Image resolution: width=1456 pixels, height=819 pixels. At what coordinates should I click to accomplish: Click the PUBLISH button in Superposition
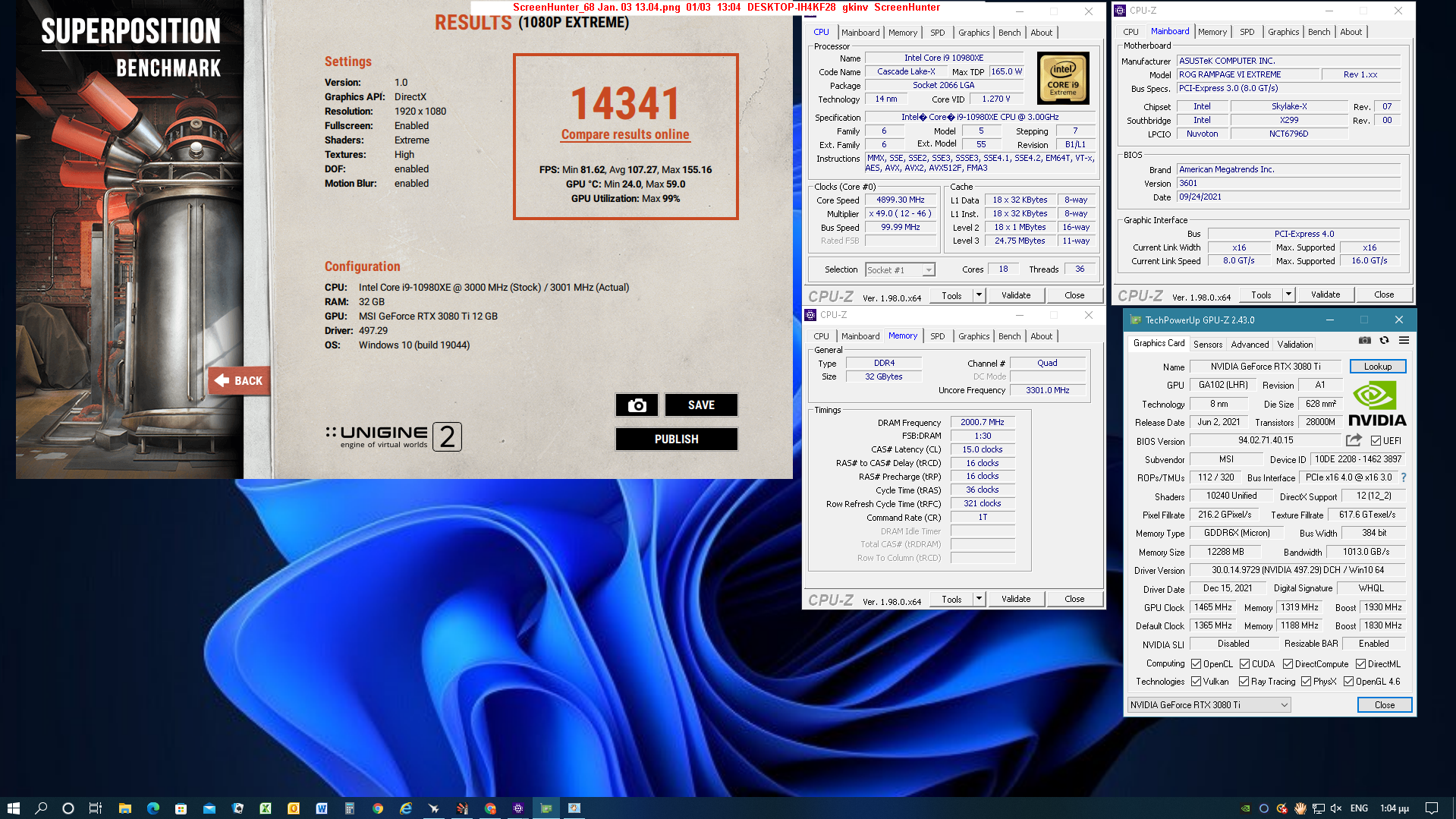pos(676,439)
